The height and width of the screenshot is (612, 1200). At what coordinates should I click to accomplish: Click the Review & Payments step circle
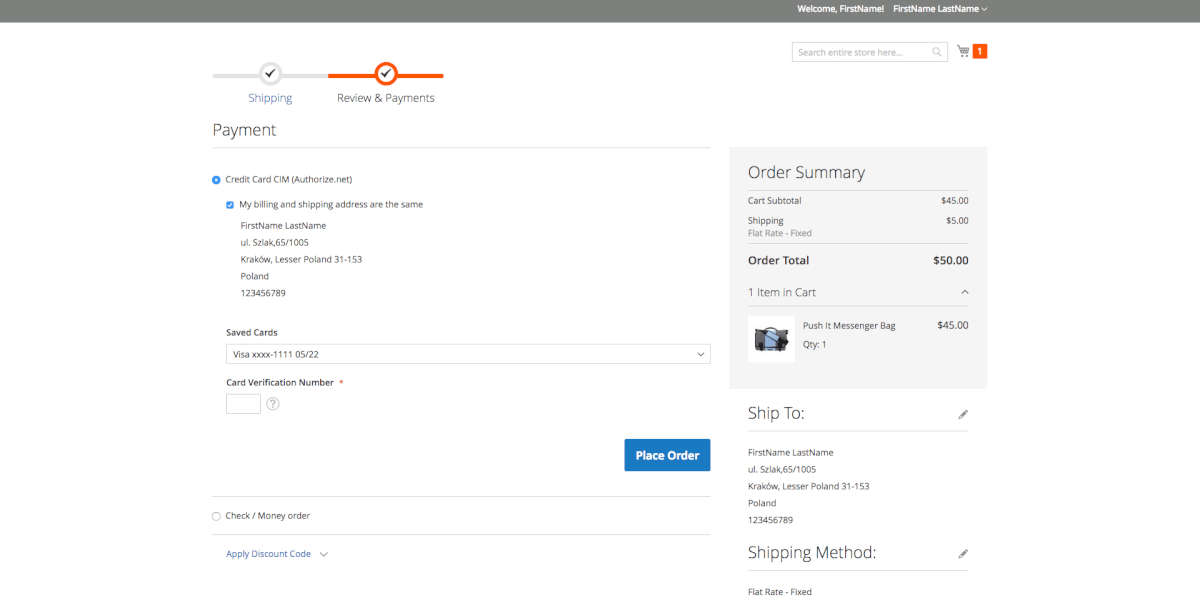(x=386, y=74)
